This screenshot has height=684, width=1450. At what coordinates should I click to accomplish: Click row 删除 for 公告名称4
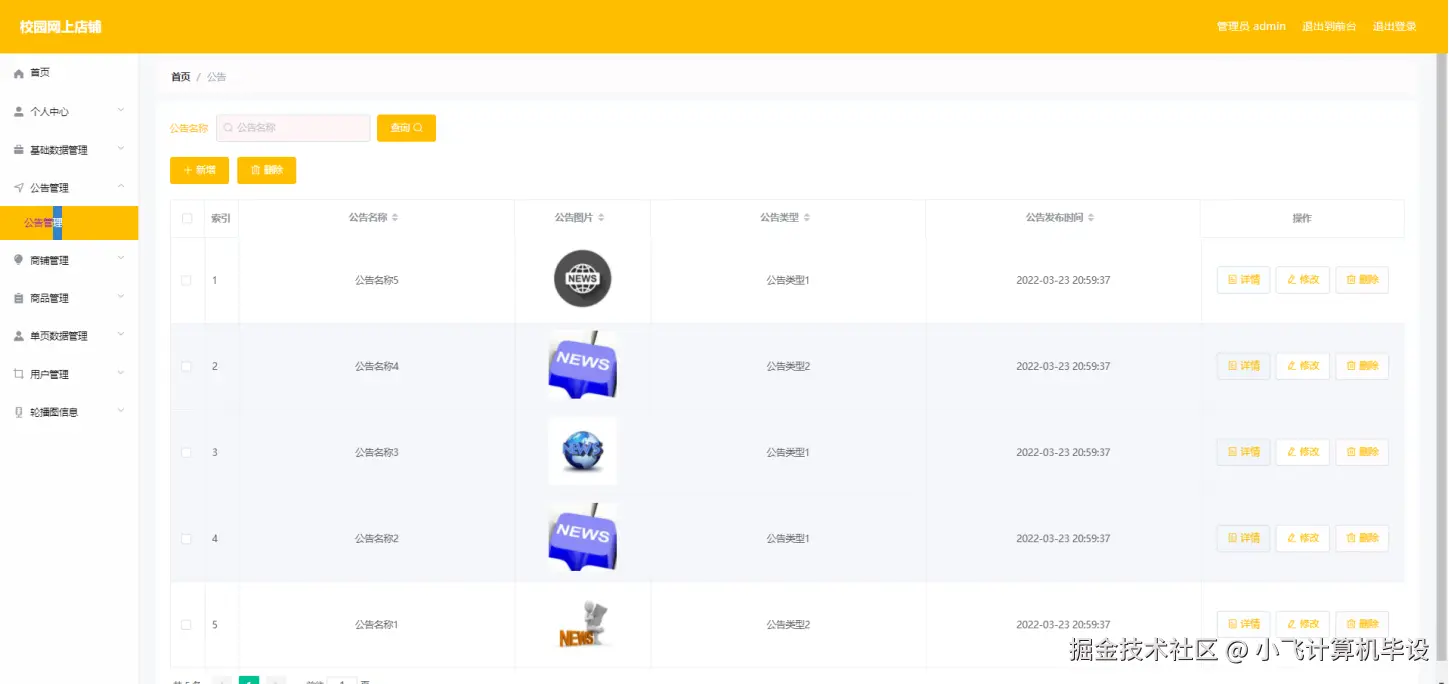pos(1362,366)
